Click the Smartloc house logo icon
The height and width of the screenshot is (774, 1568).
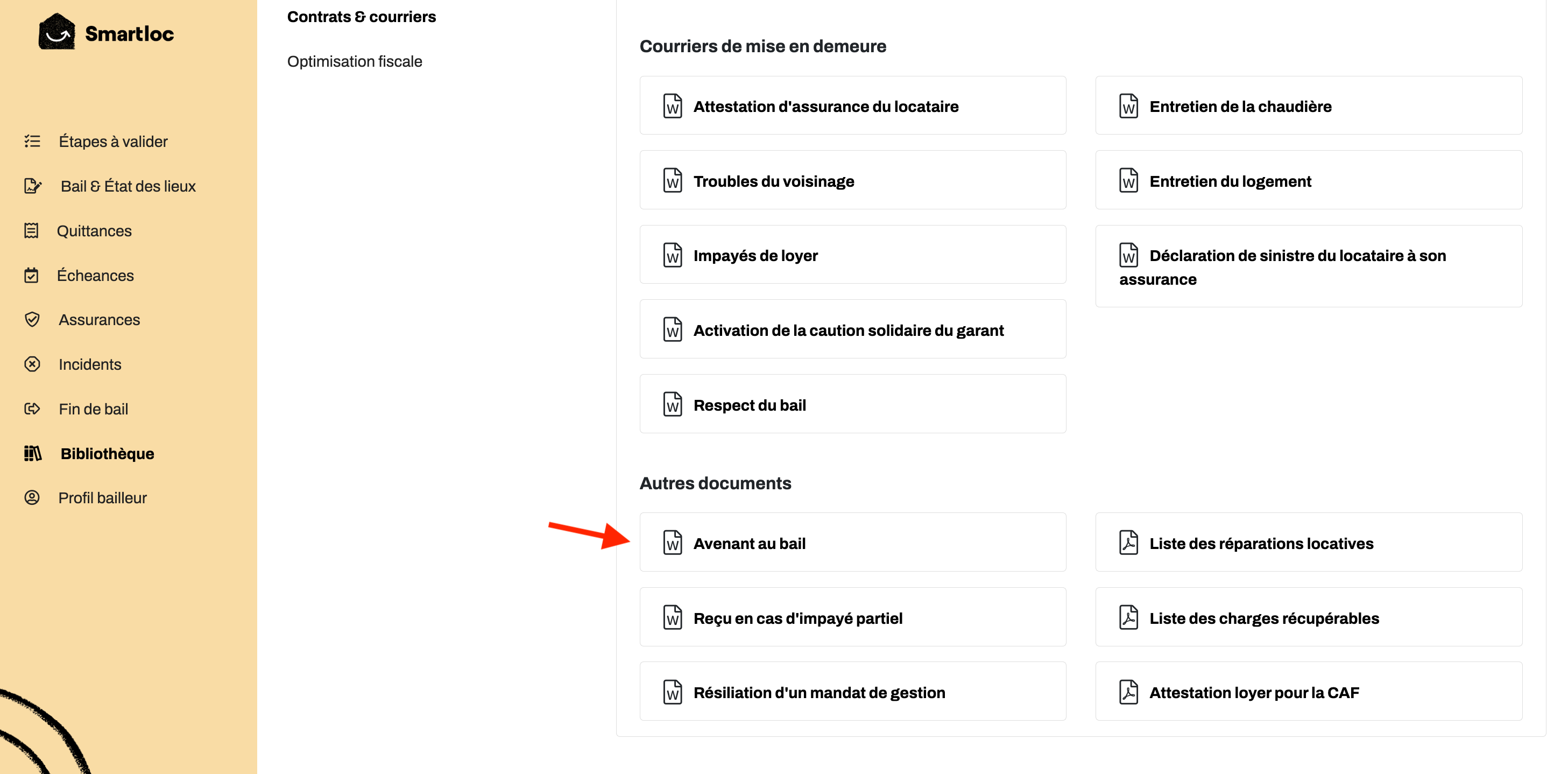tap(56, 32)
